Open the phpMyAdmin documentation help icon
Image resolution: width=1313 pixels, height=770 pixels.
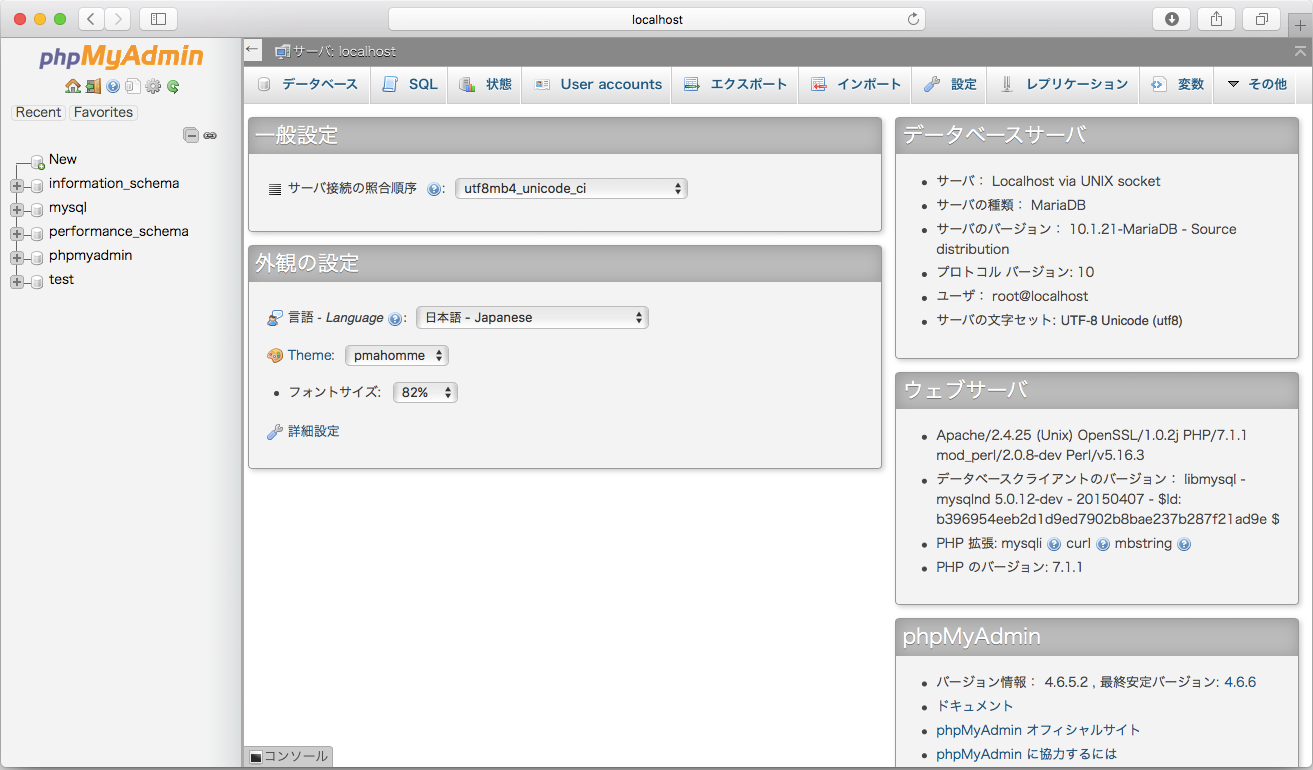113,87
